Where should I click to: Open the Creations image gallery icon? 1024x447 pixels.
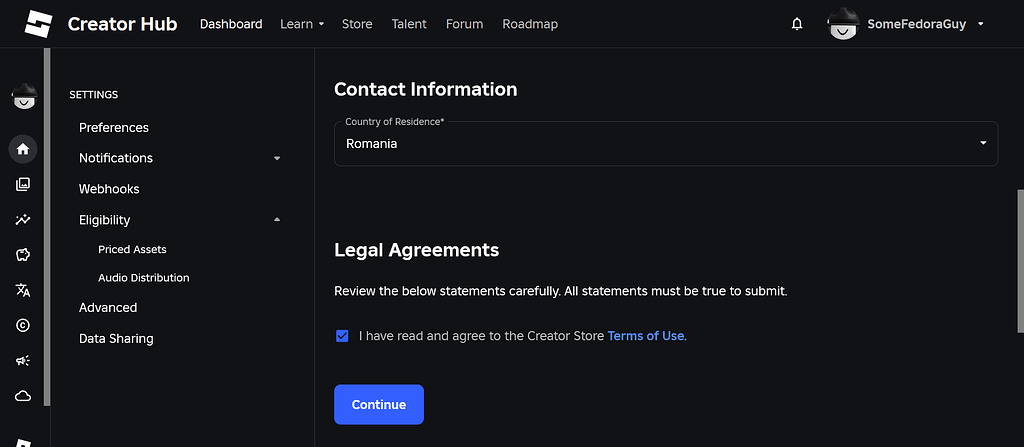23,184
